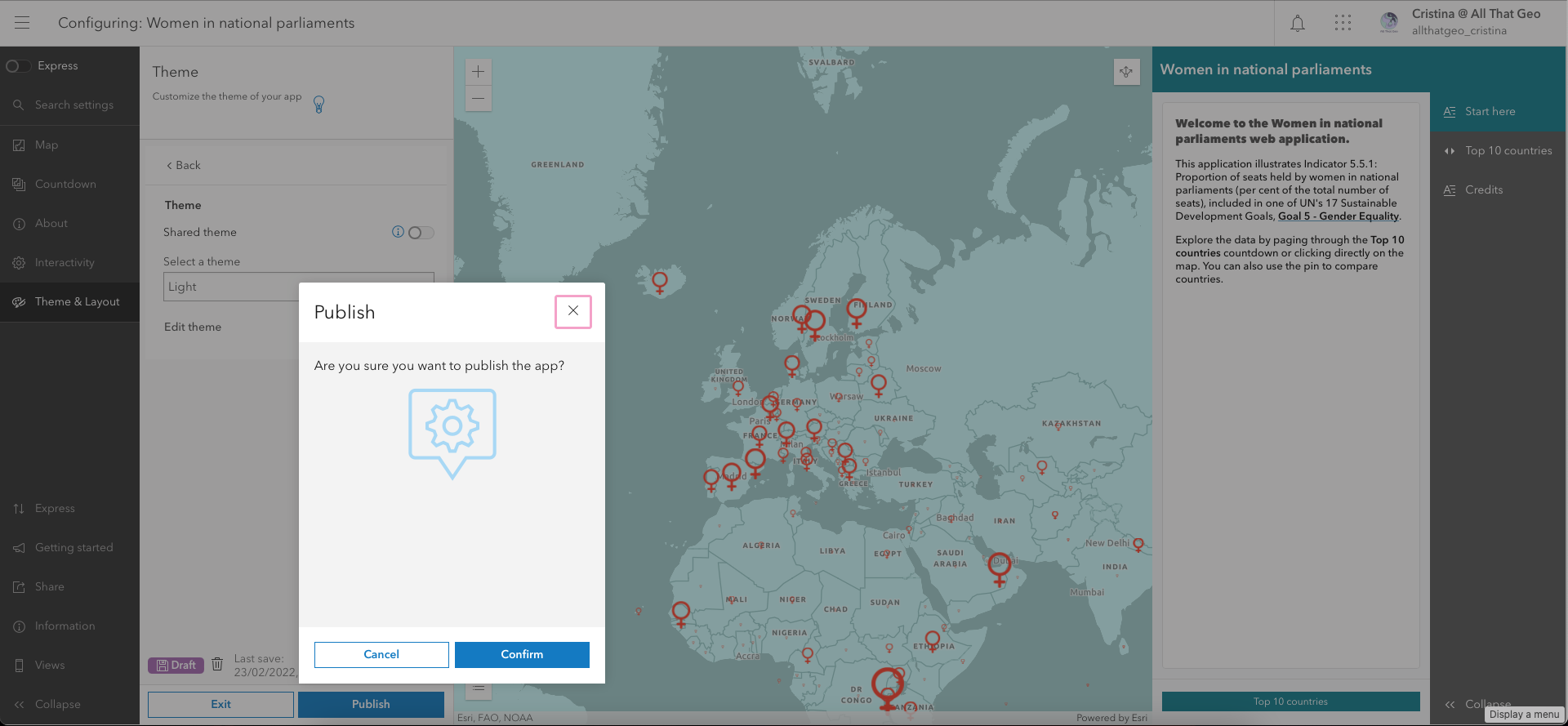Select the Theme & Layout section
1568x726 pixels.
point(69,301)
